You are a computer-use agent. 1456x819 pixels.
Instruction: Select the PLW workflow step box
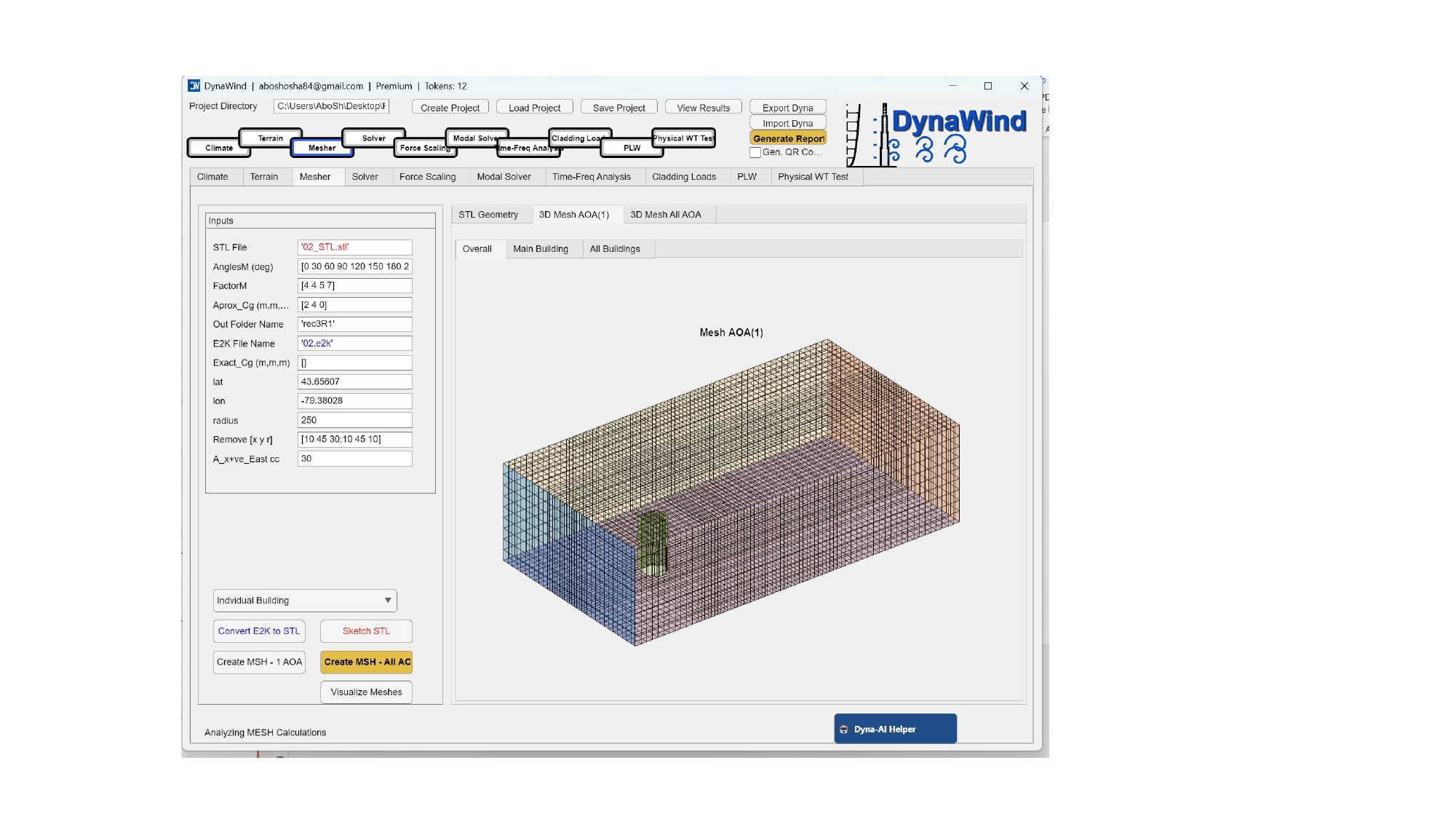point(632,148)
